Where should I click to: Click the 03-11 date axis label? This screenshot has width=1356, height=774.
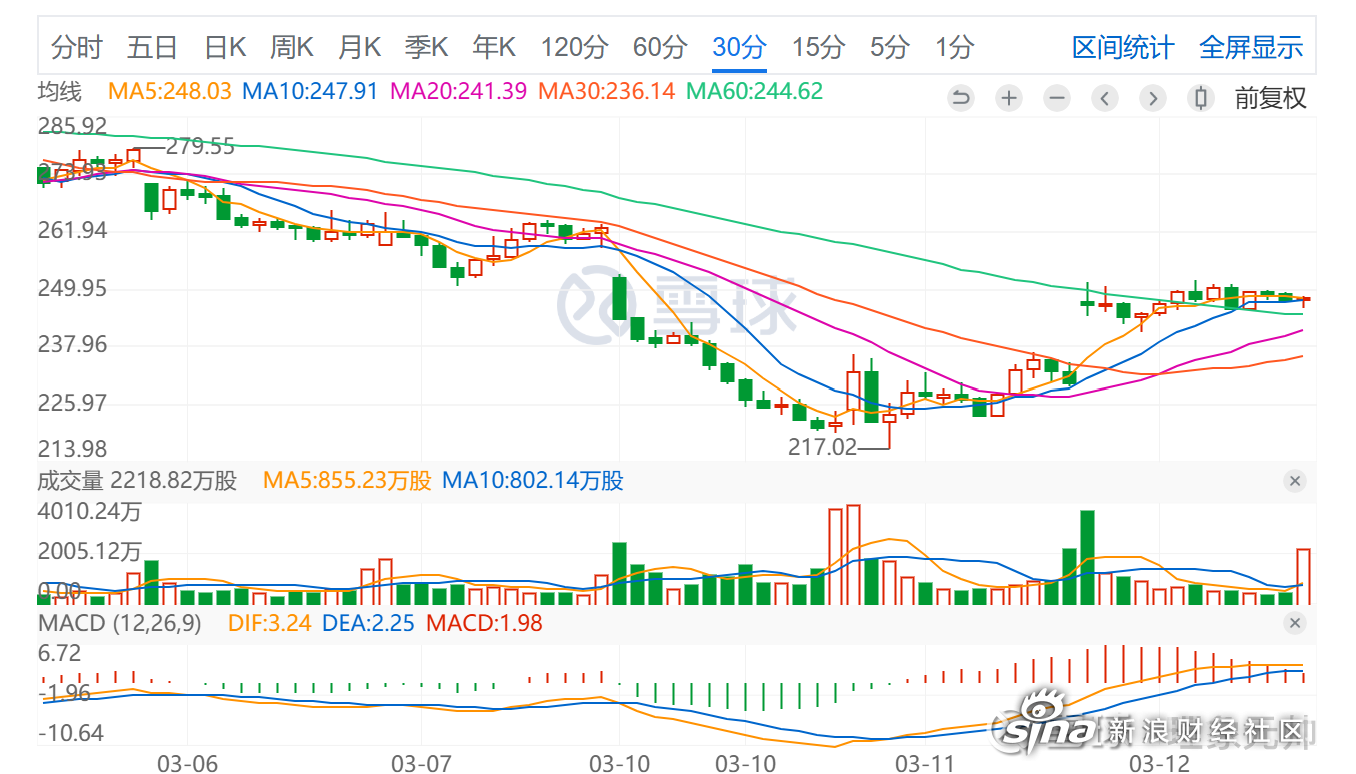pyautogui.click(x=925, y=762)
